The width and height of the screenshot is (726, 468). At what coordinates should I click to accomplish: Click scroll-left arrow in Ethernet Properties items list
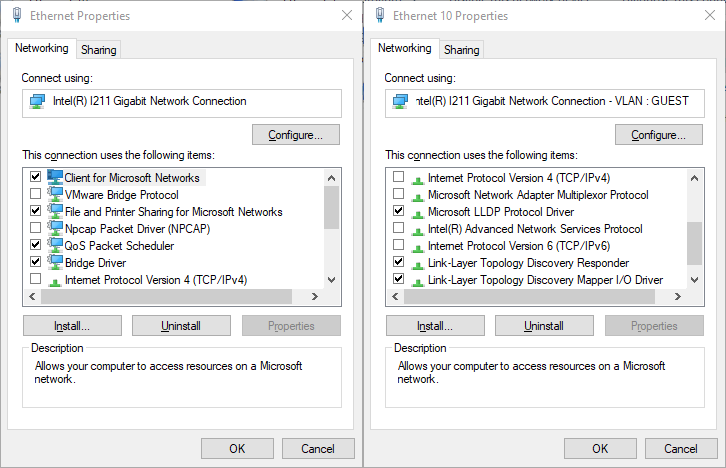coord(32,297)
